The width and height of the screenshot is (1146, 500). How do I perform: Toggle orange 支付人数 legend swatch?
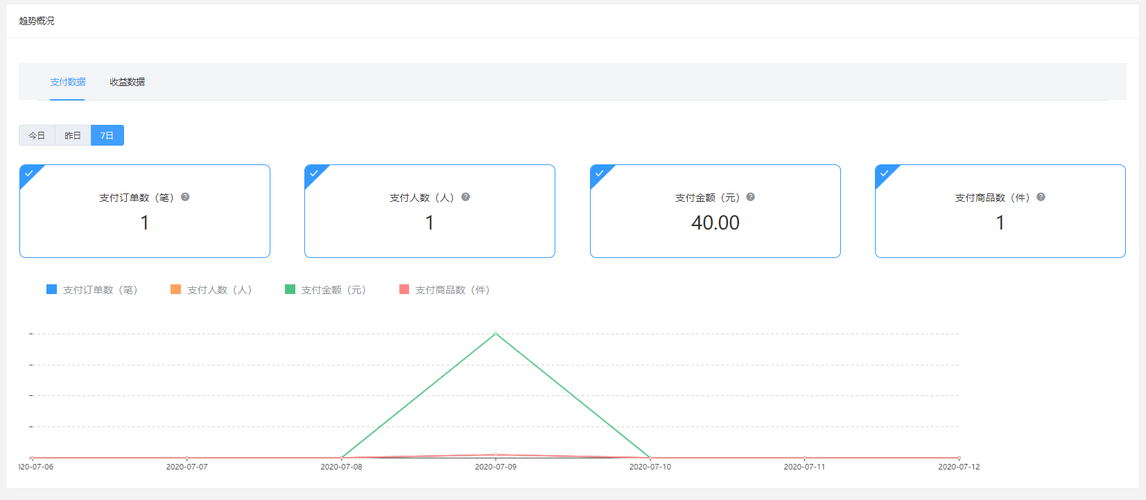[x=175, y=289]
